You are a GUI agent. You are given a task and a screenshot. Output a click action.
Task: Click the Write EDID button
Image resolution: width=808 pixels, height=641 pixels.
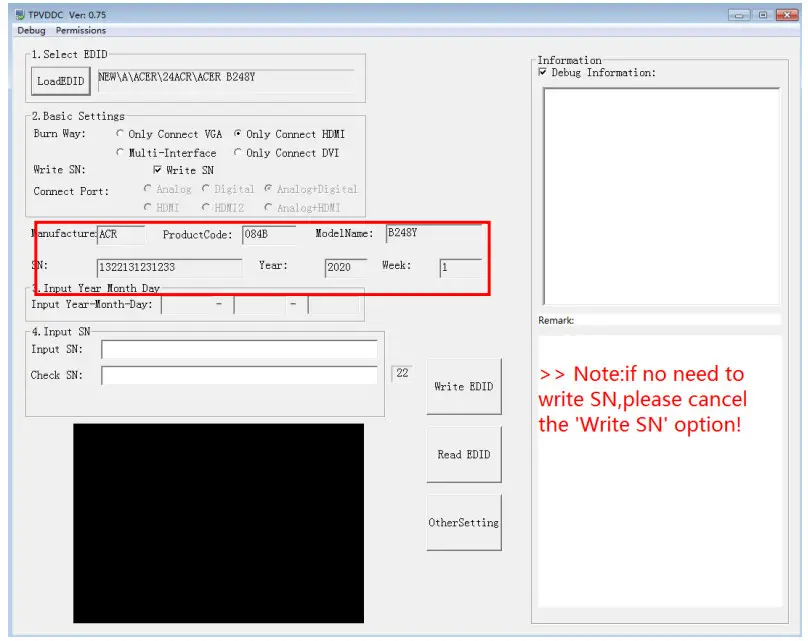tap(464, 386)
